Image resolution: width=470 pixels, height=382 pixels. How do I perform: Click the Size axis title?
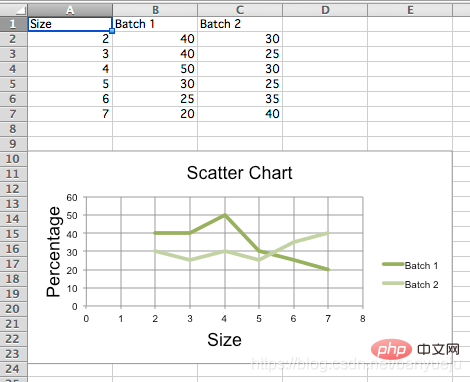pos(224,340)
